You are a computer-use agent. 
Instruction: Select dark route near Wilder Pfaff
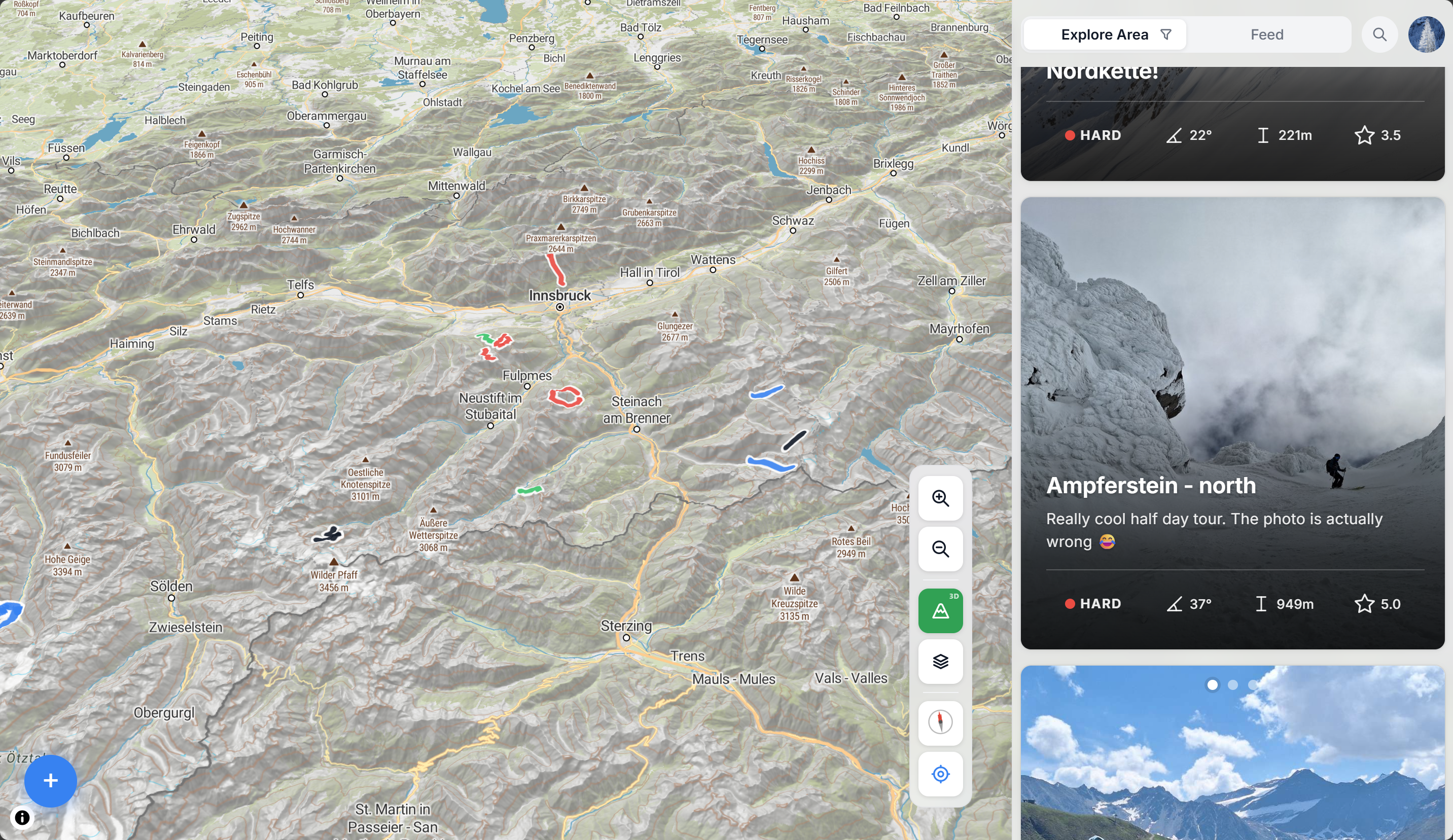tap(329, 534)
